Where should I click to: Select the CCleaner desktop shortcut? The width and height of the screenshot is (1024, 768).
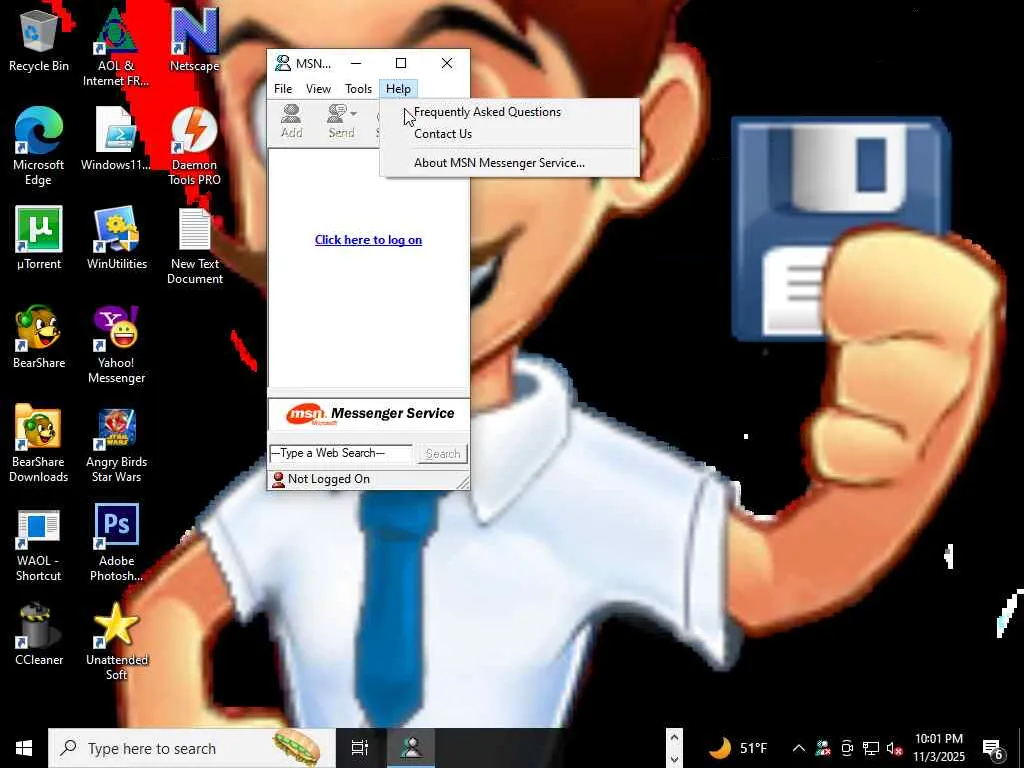39,633
